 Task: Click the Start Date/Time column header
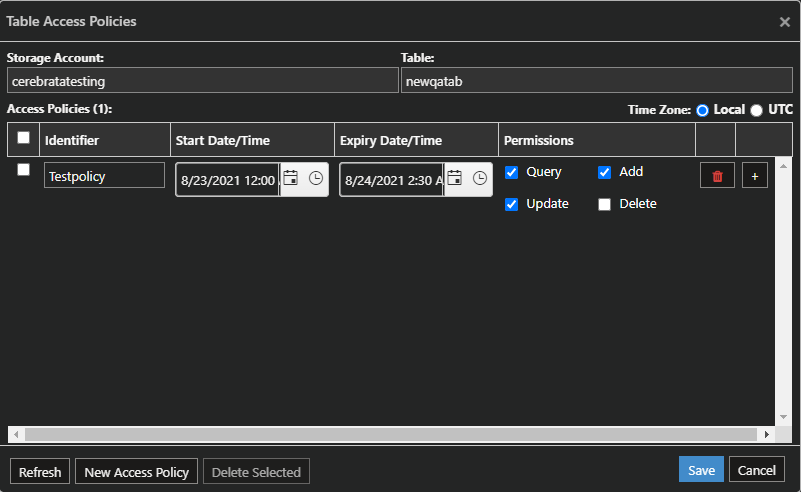pos(252,139)
